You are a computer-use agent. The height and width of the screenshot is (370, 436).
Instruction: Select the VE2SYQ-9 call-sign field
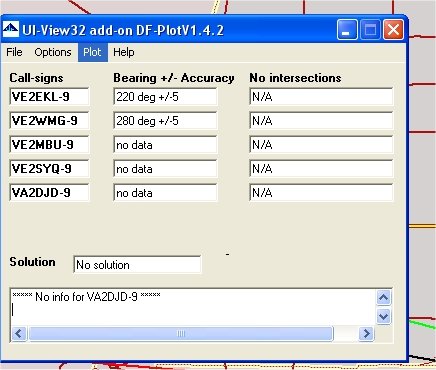tap(49, 169)
